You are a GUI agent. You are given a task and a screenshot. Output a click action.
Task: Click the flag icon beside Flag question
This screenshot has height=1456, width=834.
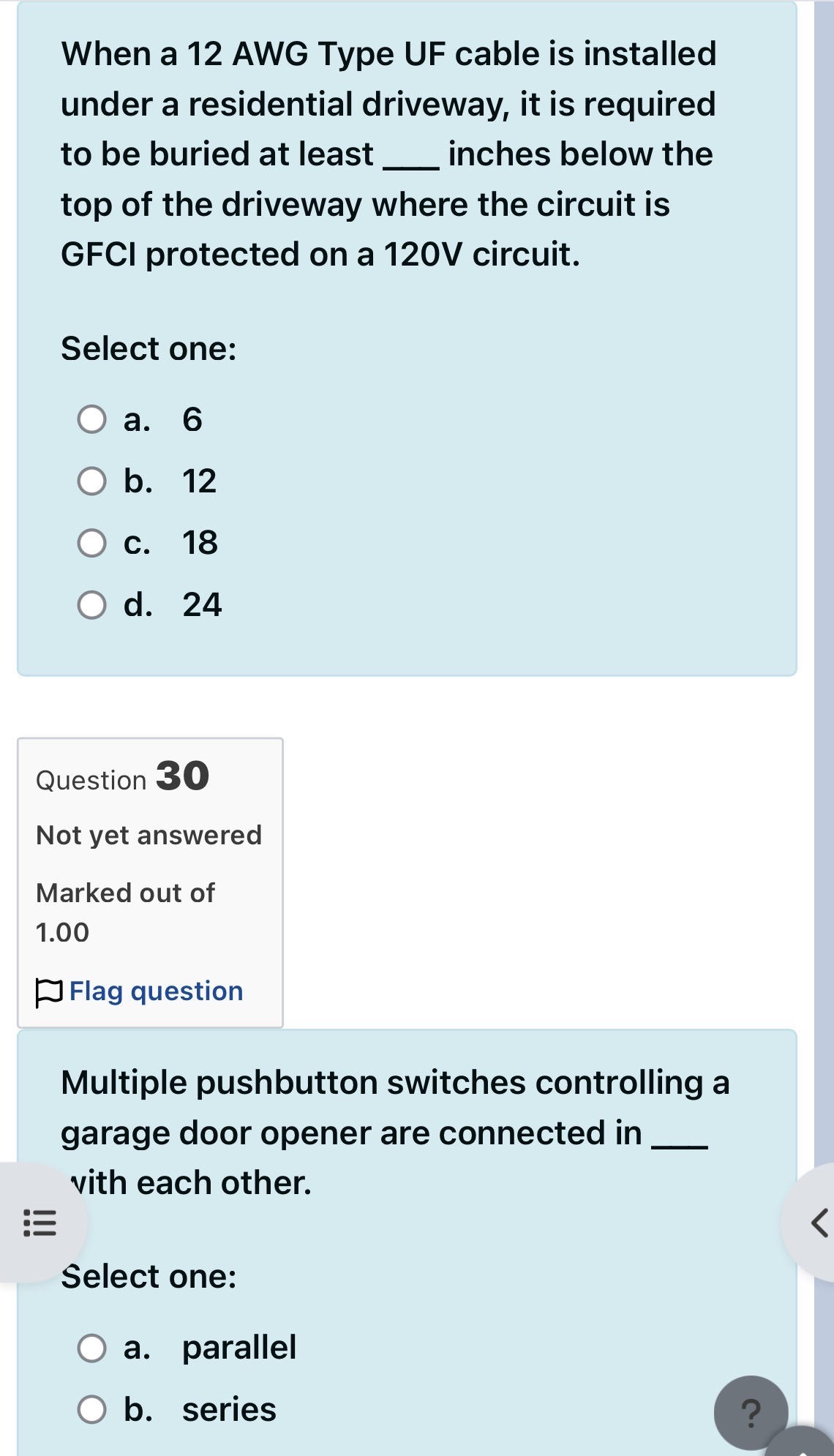(49, 993)
